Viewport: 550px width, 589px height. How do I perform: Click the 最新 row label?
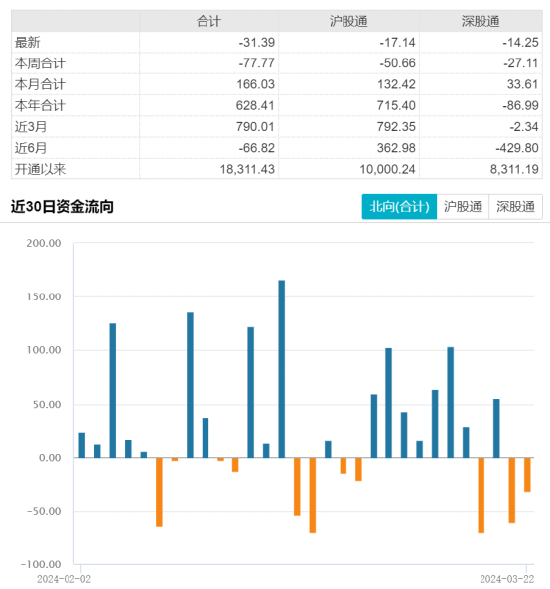click(27, 42)
